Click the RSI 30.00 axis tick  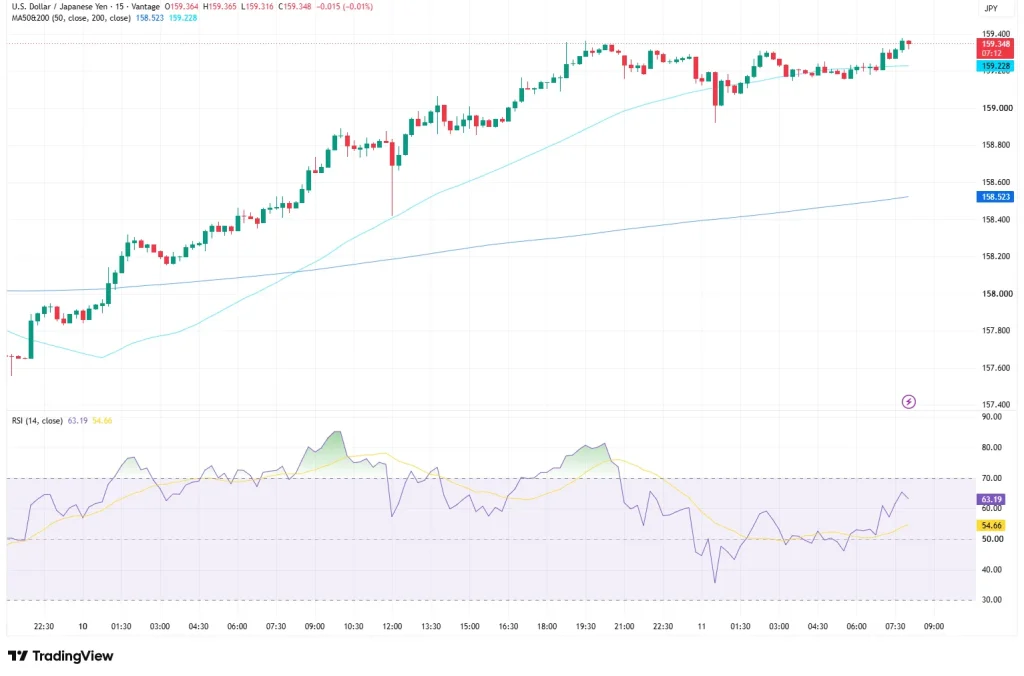tap(992, 600)
